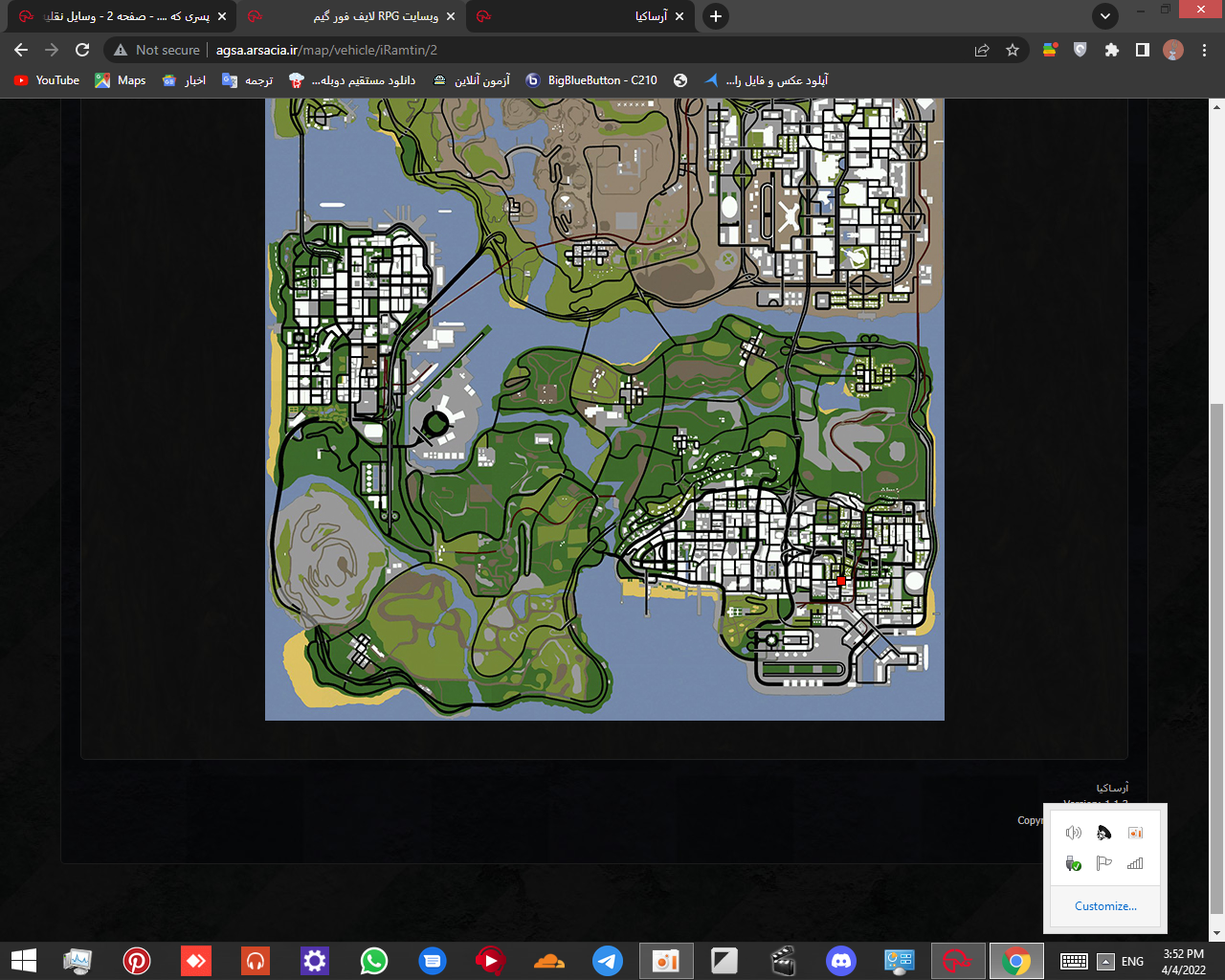The height and width of the screenshot is (980, 1225).
Task: Share this page via share icon
Action: (x=982, y=50)
